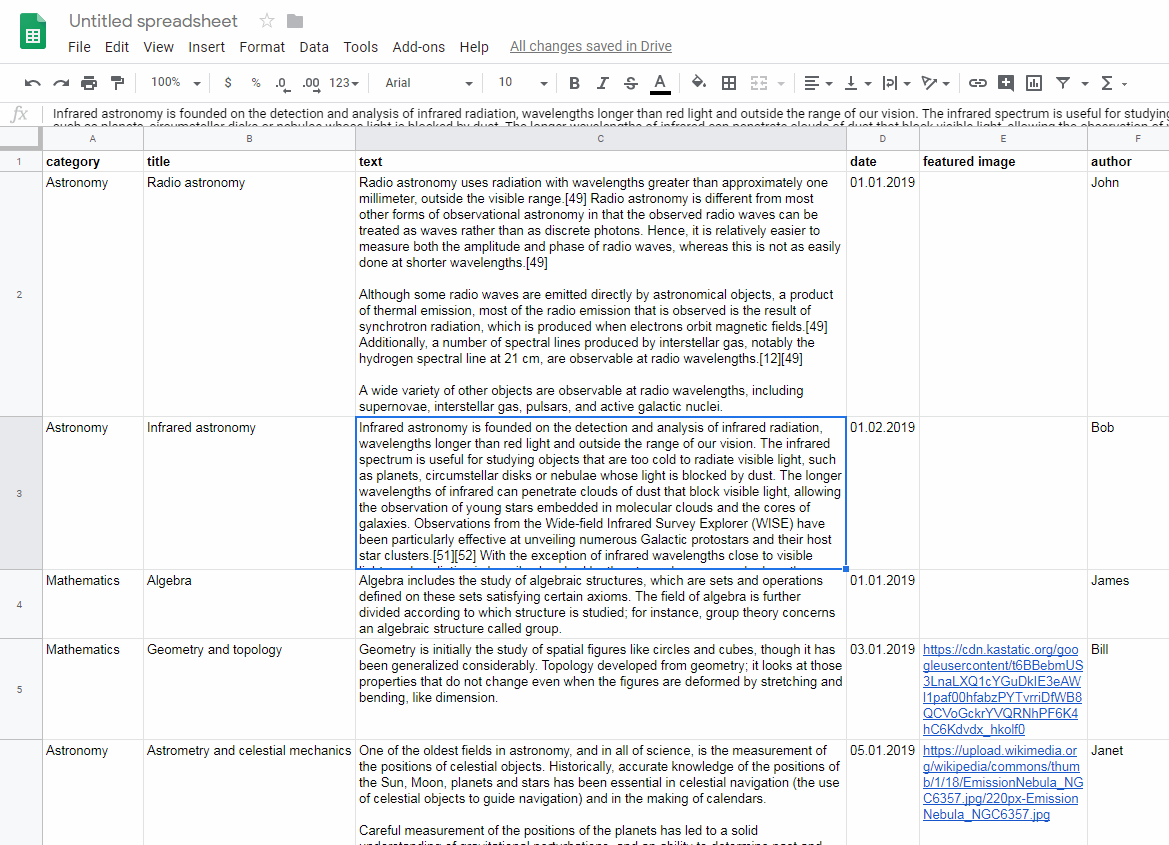
Task: Click All changes saved in Drive link
Action: click(590, 46)
